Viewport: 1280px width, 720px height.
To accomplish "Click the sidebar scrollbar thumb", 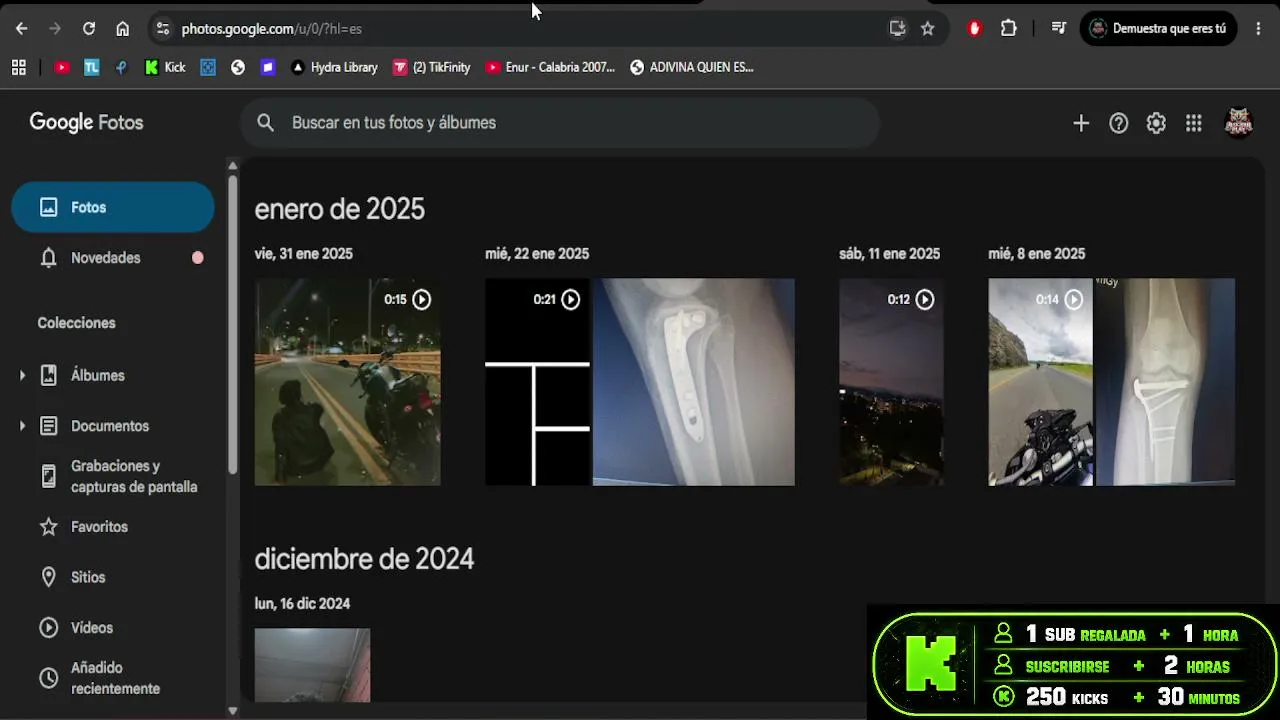I will click(x=232, y=324).
